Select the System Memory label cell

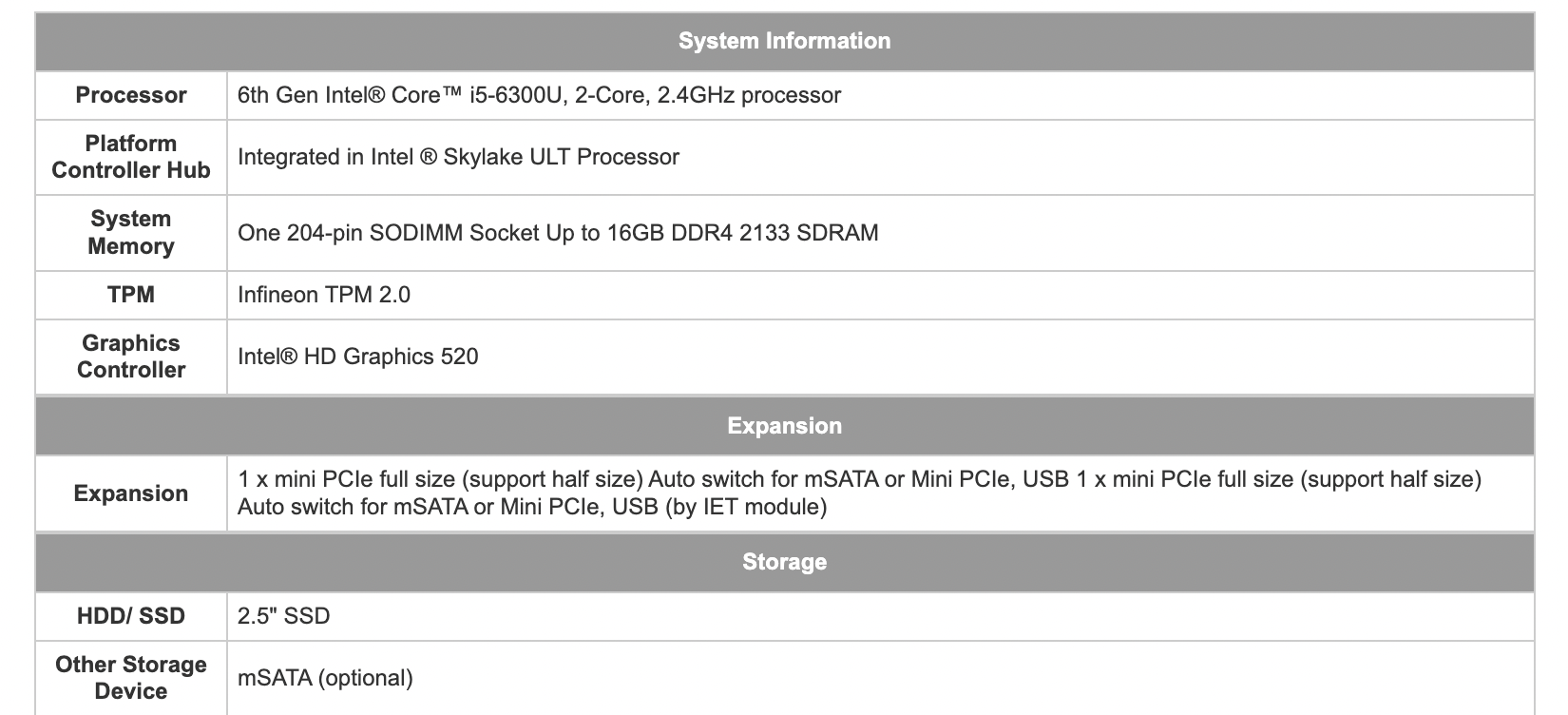[x=131, y=233]
